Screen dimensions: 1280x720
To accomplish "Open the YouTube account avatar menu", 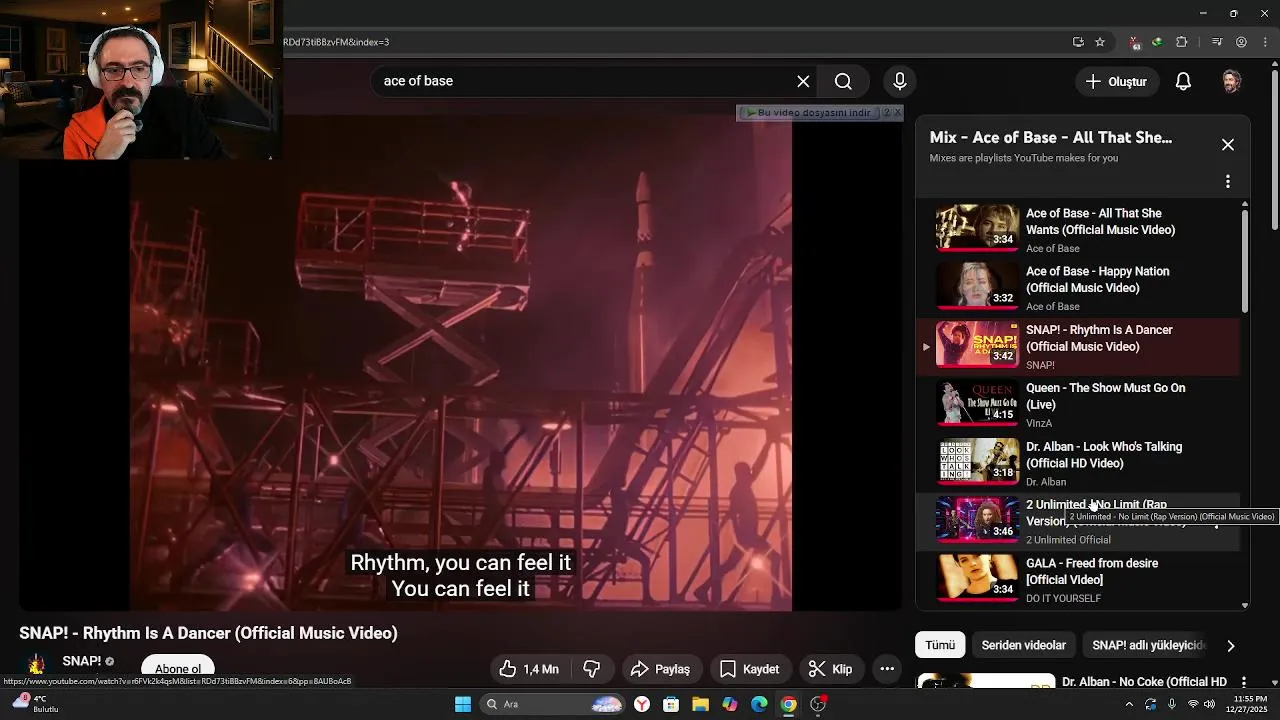I will click(1231, 81).
